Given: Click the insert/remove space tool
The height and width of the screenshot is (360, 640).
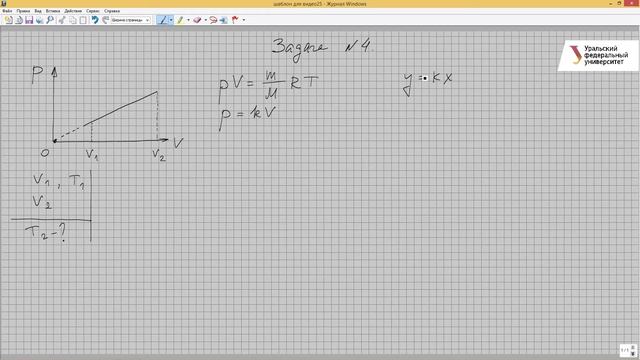Looking at the screenshot, I should (x=224, y=20).
